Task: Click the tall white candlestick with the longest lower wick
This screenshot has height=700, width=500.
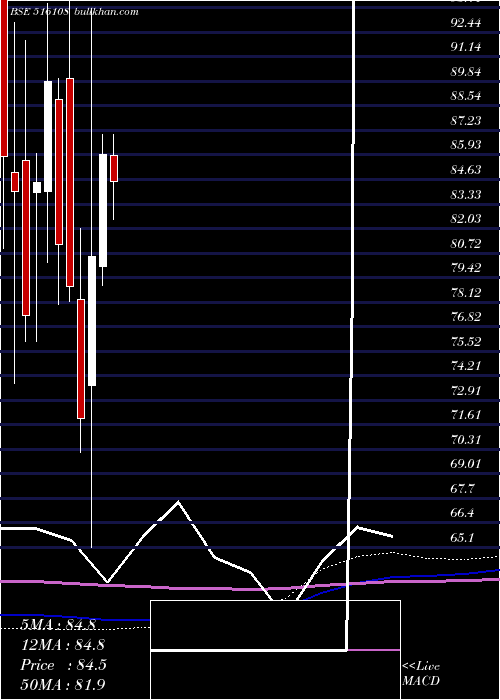Action: click(x=92, y=321)
